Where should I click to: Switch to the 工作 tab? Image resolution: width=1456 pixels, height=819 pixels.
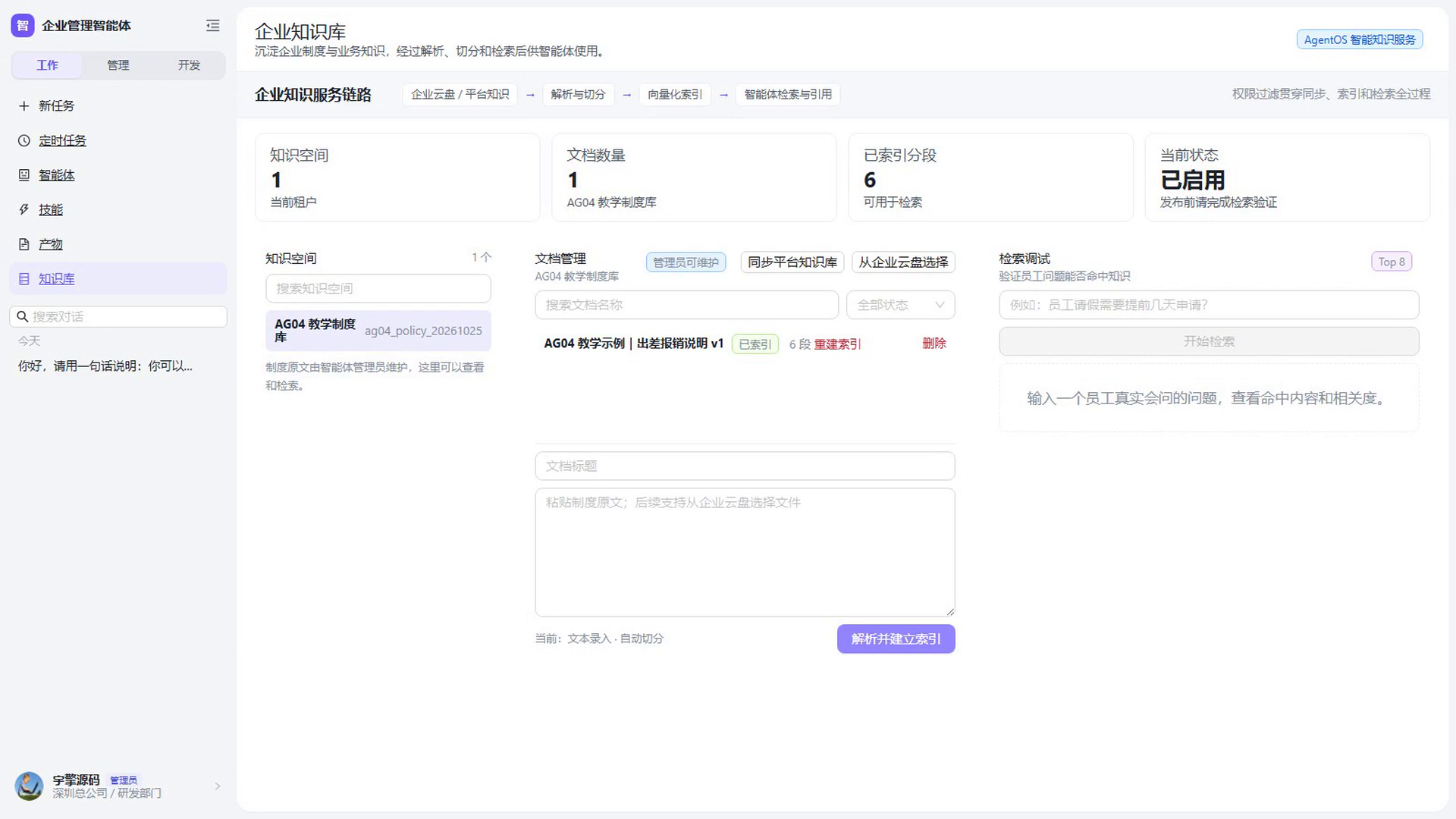(x=47, y=65)
